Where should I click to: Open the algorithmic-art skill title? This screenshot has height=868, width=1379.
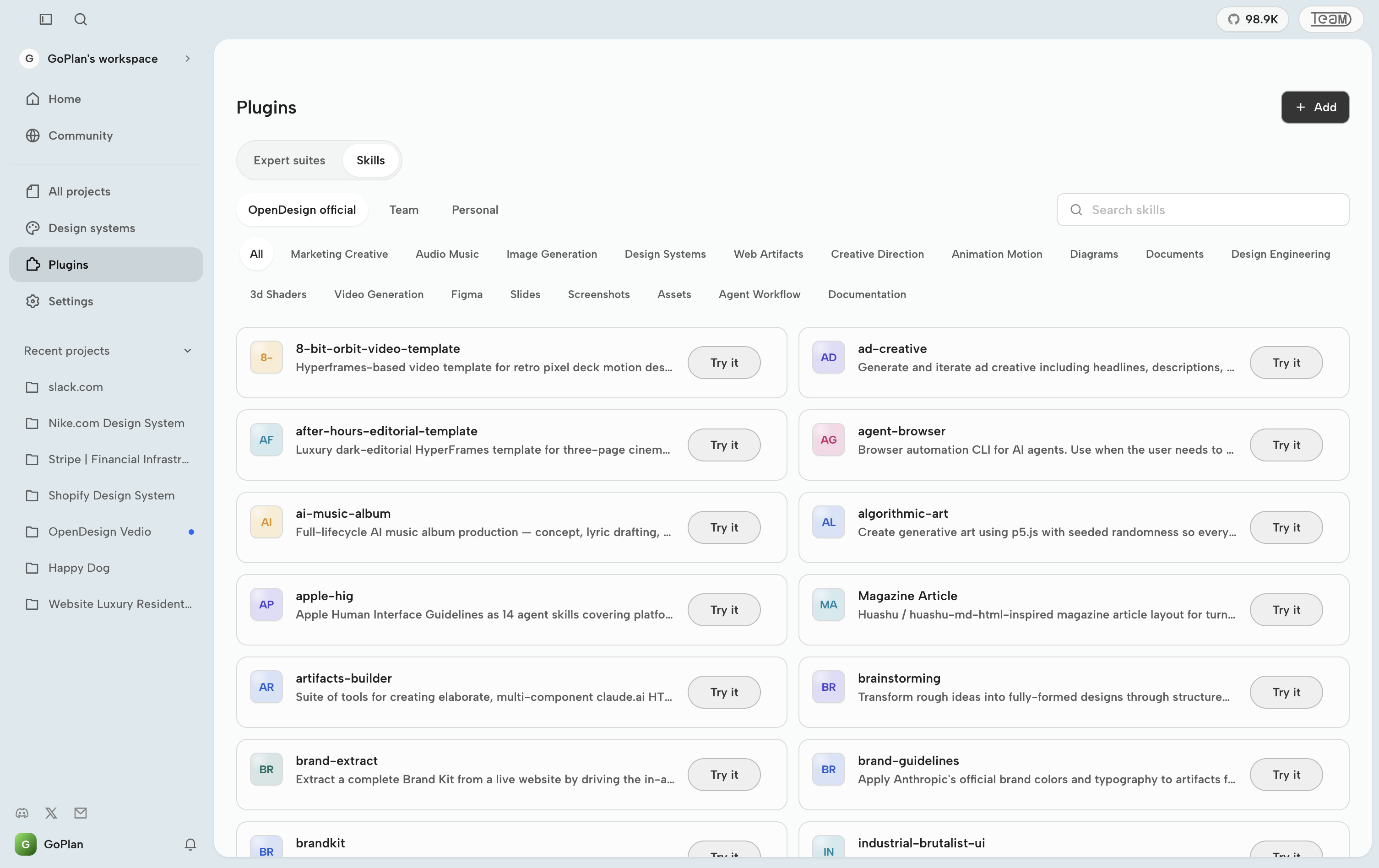pos(902,514)
